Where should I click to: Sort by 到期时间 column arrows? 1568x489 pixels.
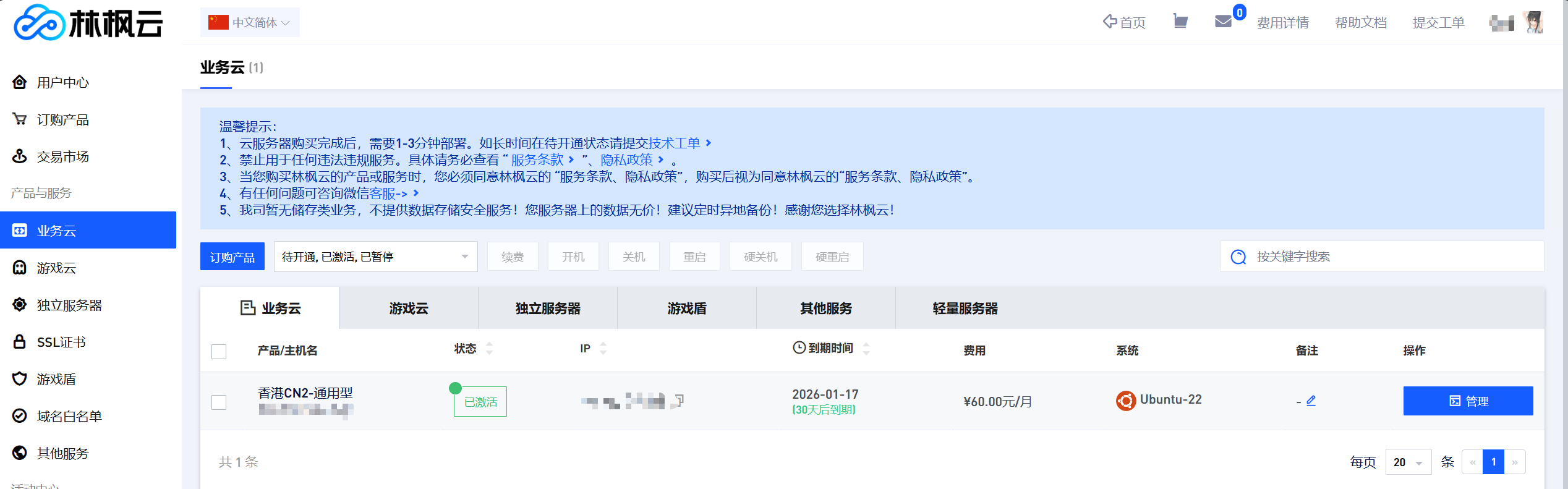[866, 349]
